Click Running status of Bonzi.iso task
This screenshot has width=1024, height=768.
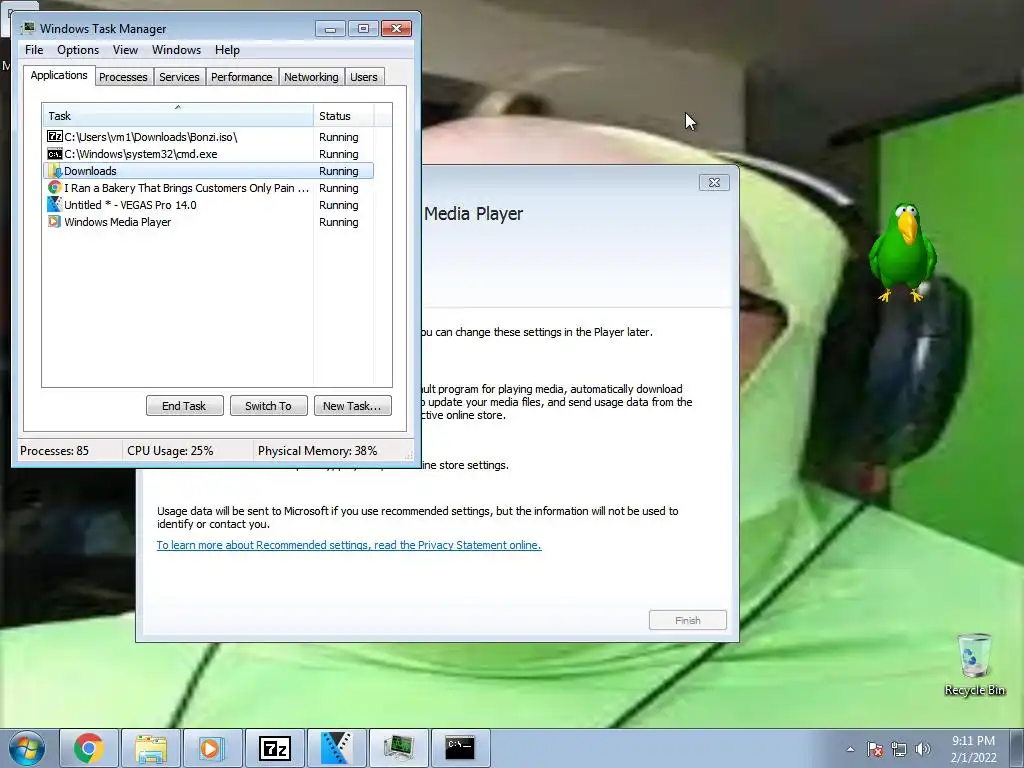pos(338,136)
